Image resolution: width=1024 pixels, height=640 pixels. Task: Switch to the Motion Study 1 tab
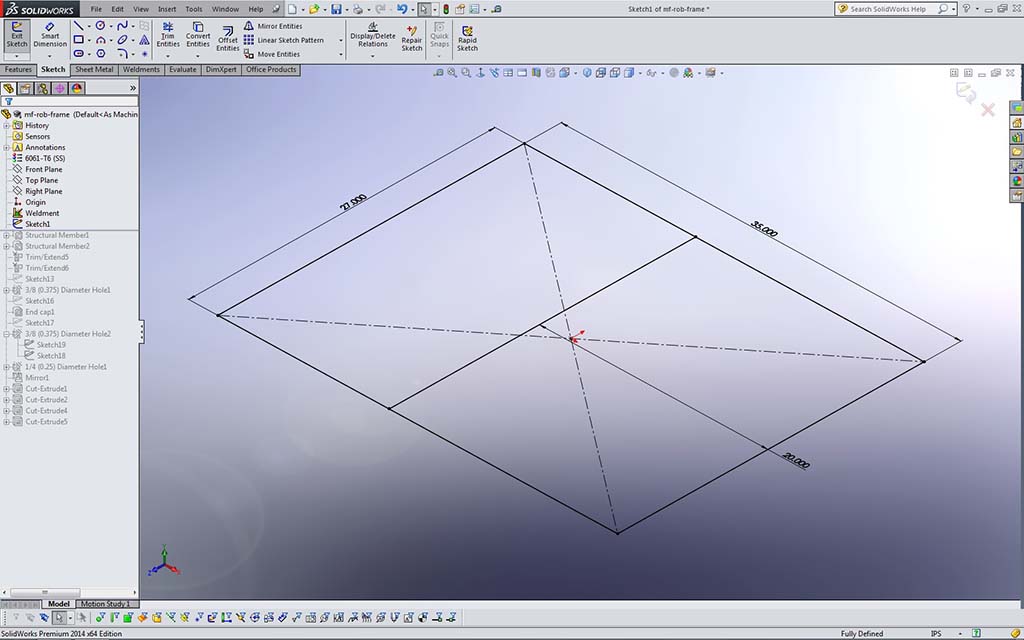coord(105,604)
